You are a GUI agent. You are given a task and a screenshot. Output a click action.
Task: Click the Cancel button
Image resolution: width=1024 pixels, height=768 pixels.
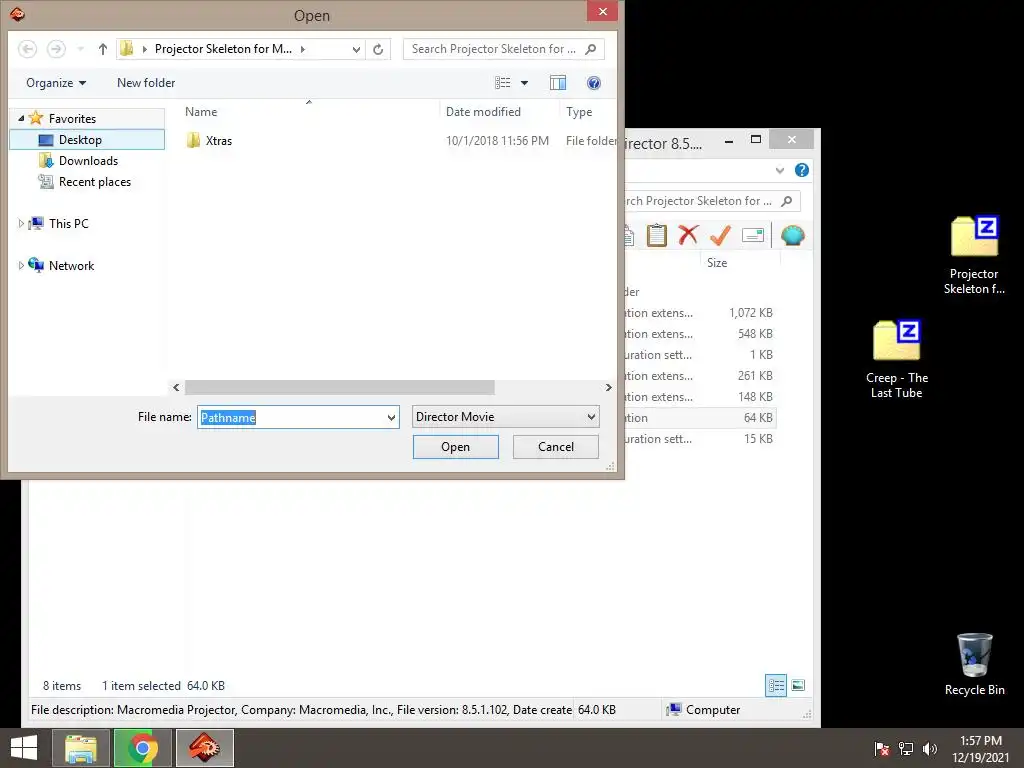556,447
